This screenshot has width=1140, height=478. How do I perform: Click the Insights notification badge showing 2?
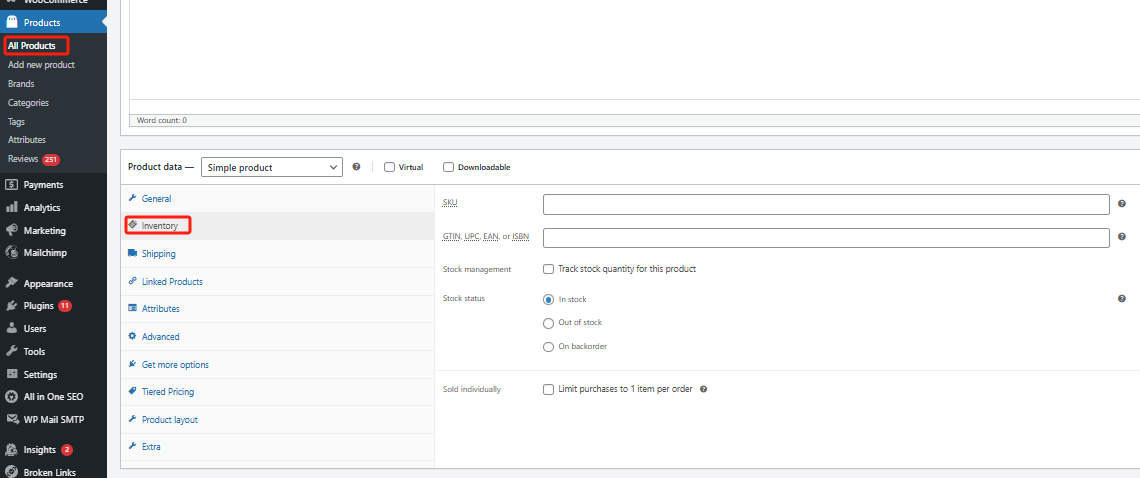point(67,450)
